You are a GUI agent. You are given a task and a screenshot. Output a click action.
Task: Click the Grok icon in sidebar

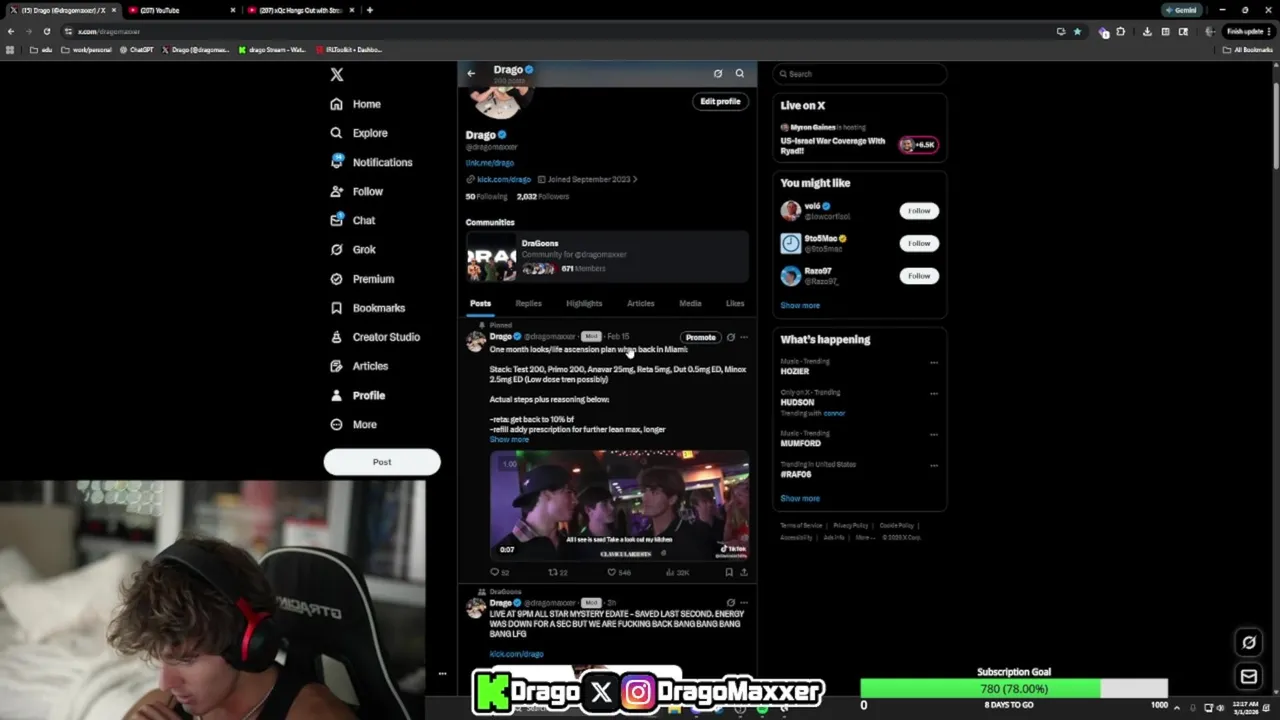point(336,249)
